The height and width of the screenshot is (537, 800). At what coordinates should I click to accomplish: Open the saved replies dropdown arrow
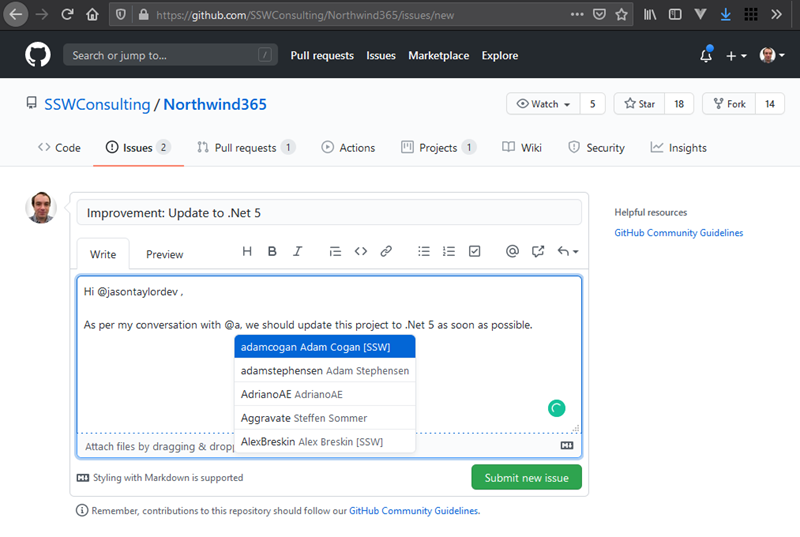tap(568, 252)
